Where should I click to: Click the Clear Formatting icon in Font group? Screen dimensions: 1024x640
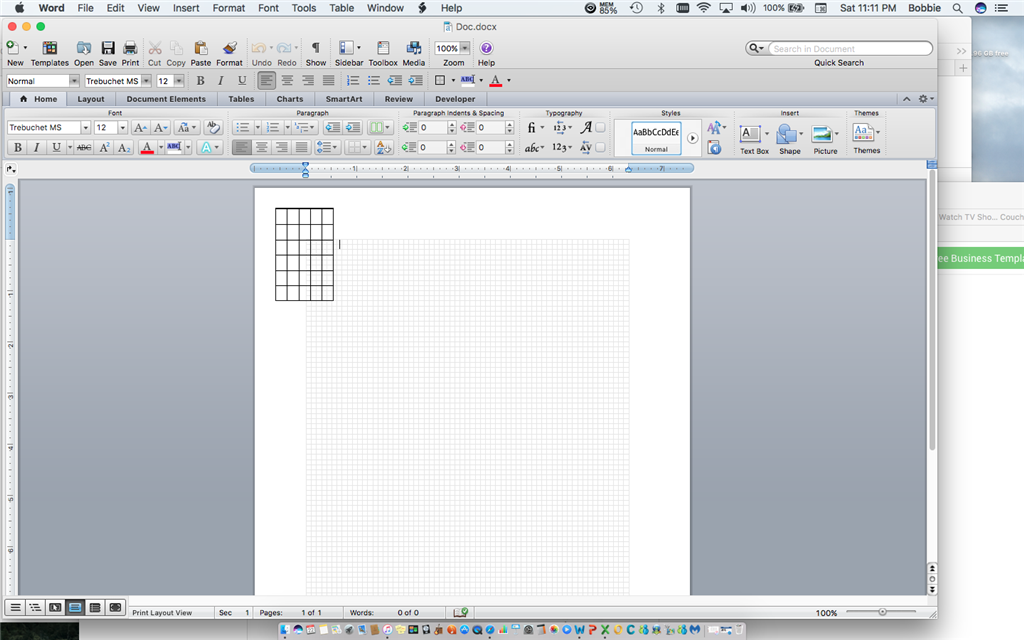pyautogui.click(x=212, y=128)
